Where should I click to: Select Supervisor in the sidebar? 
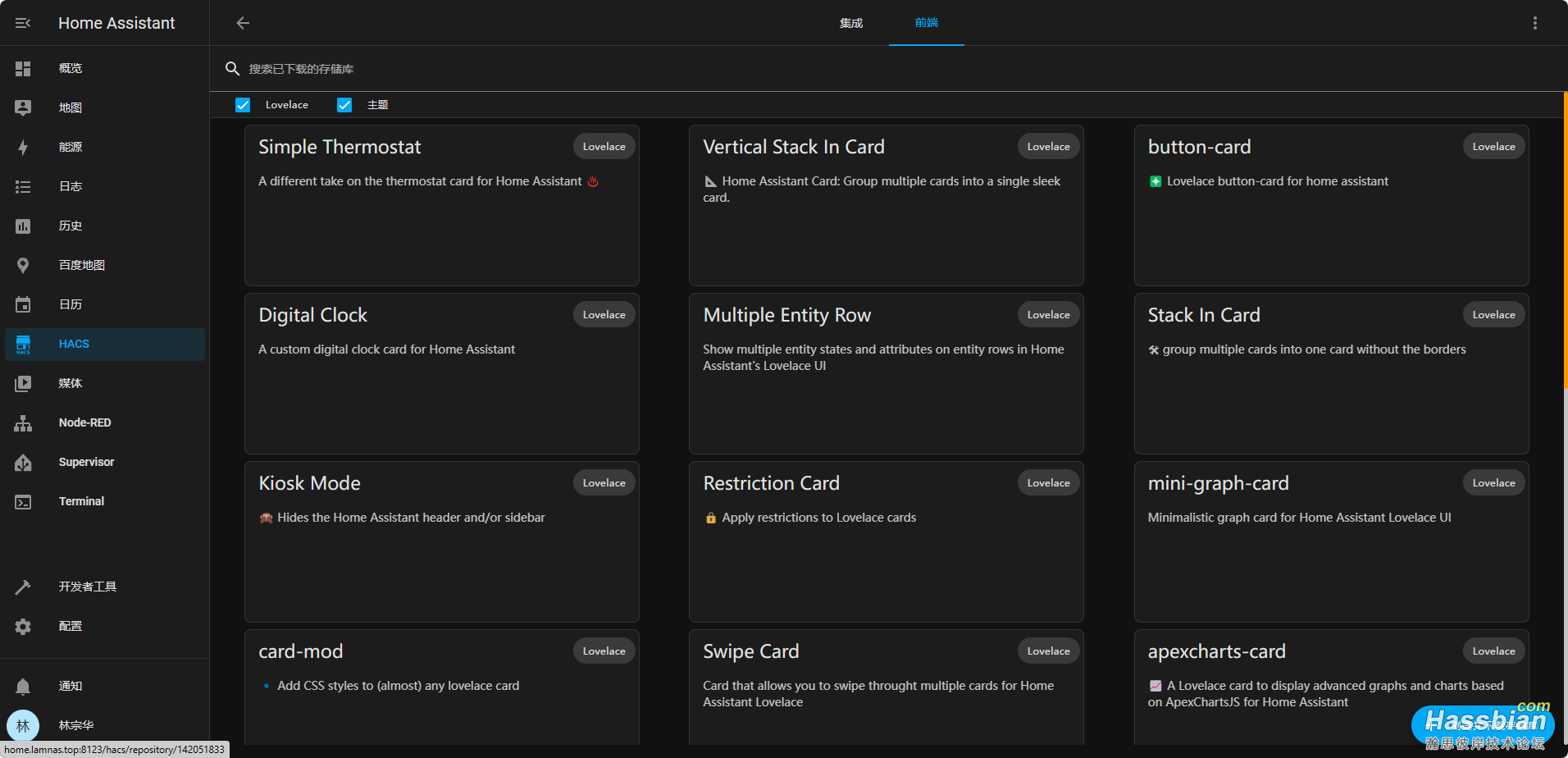[x=105, y=462]
